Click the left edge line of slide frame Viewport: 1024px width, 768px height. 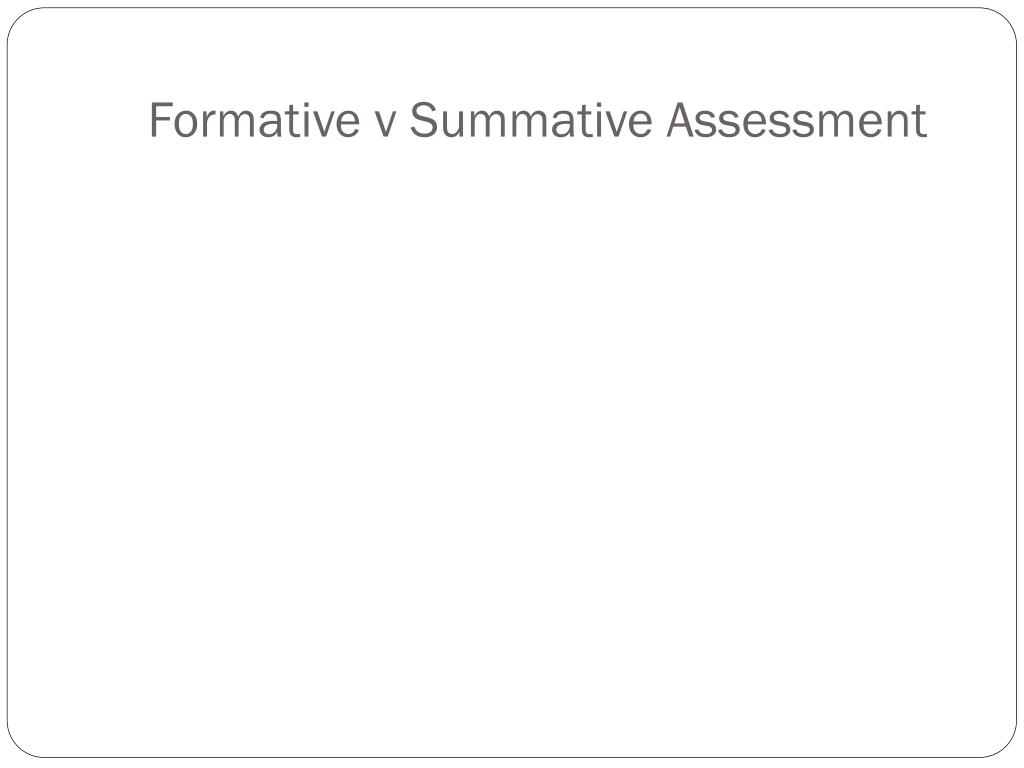[8, 383]
